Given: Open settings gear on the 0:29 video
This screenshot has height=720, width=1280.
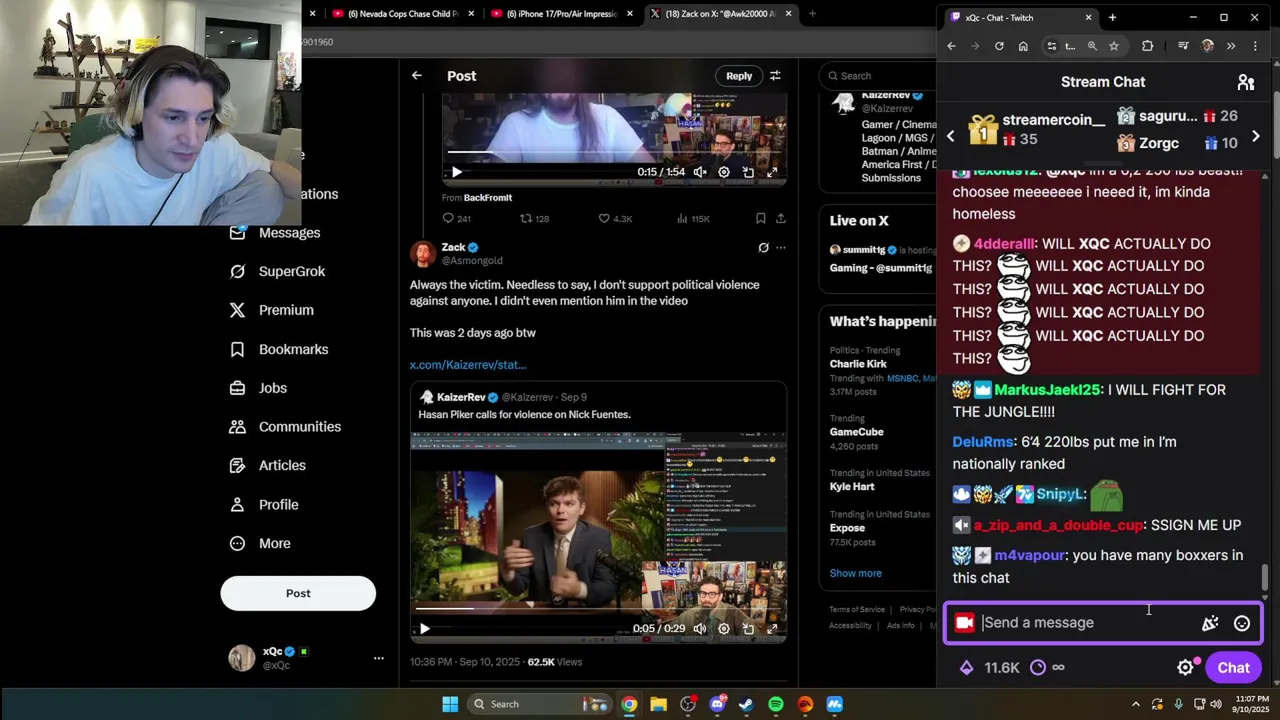Looking at the screenshot, I should (x=724, y=629).
